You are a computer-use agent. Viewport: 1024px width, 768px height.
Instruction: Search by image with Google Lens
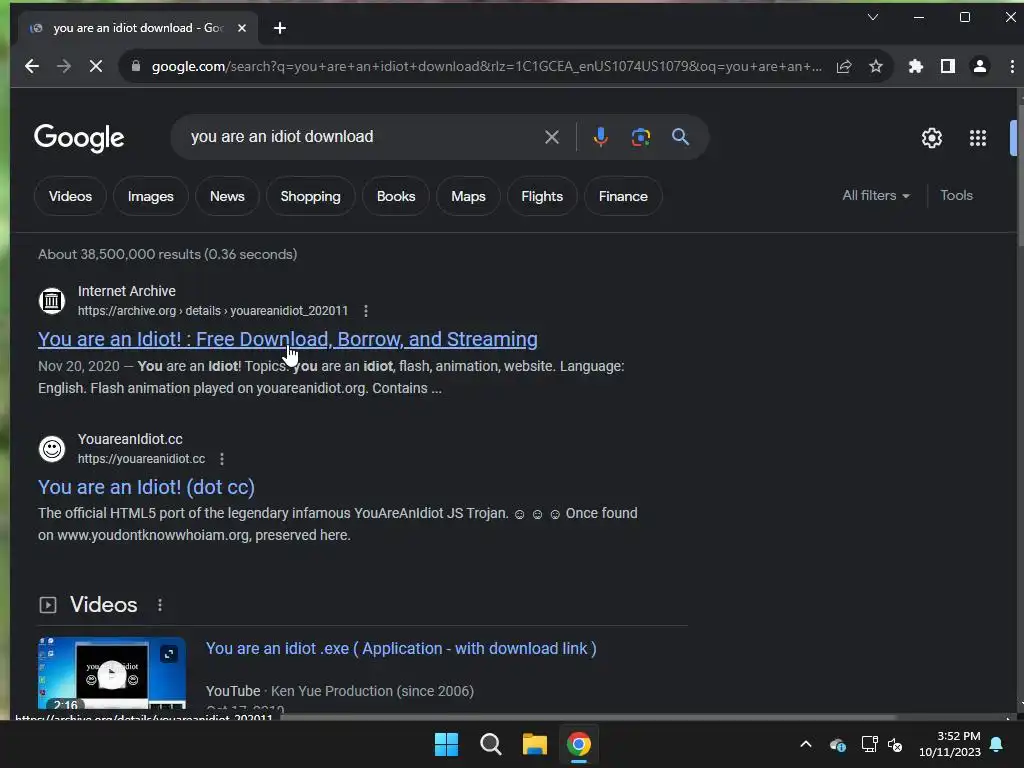641,137
